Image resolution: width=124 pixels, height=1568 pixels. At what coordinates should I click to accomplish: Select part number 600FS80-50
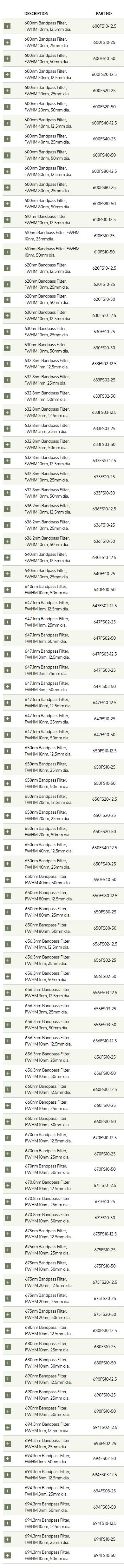pyautogui.click(x=105, y=204)
